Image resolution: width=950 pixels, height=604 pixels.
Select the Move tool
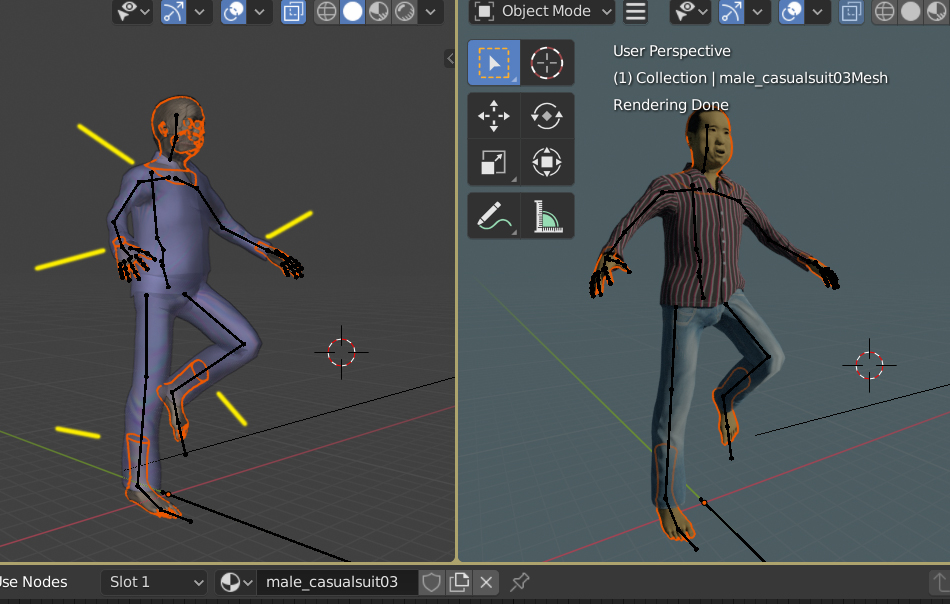pyautogui.click(x=494, y=116)
